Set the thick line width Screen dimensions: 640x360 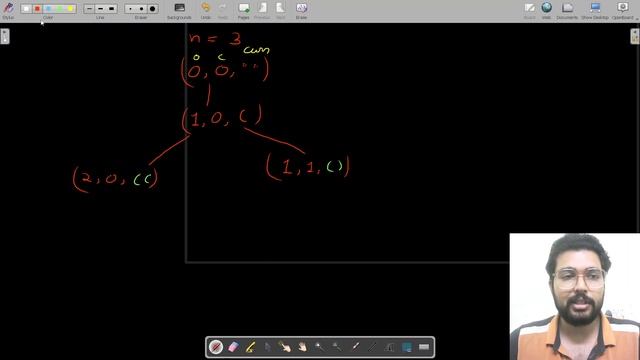click(x=111, y=9)
